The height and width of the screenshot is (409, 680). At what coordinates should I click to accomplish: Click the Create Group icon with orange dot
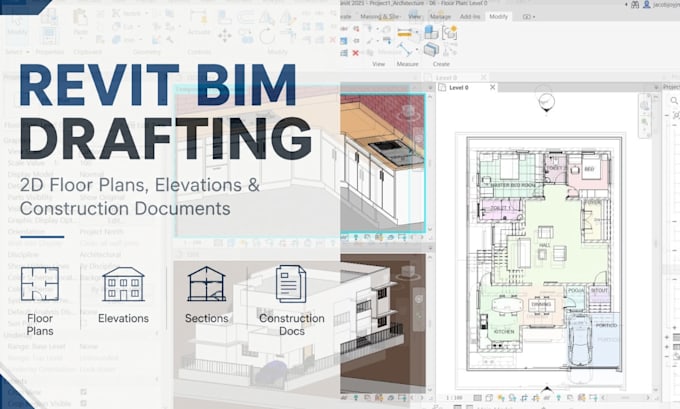[x=450, y=33]
